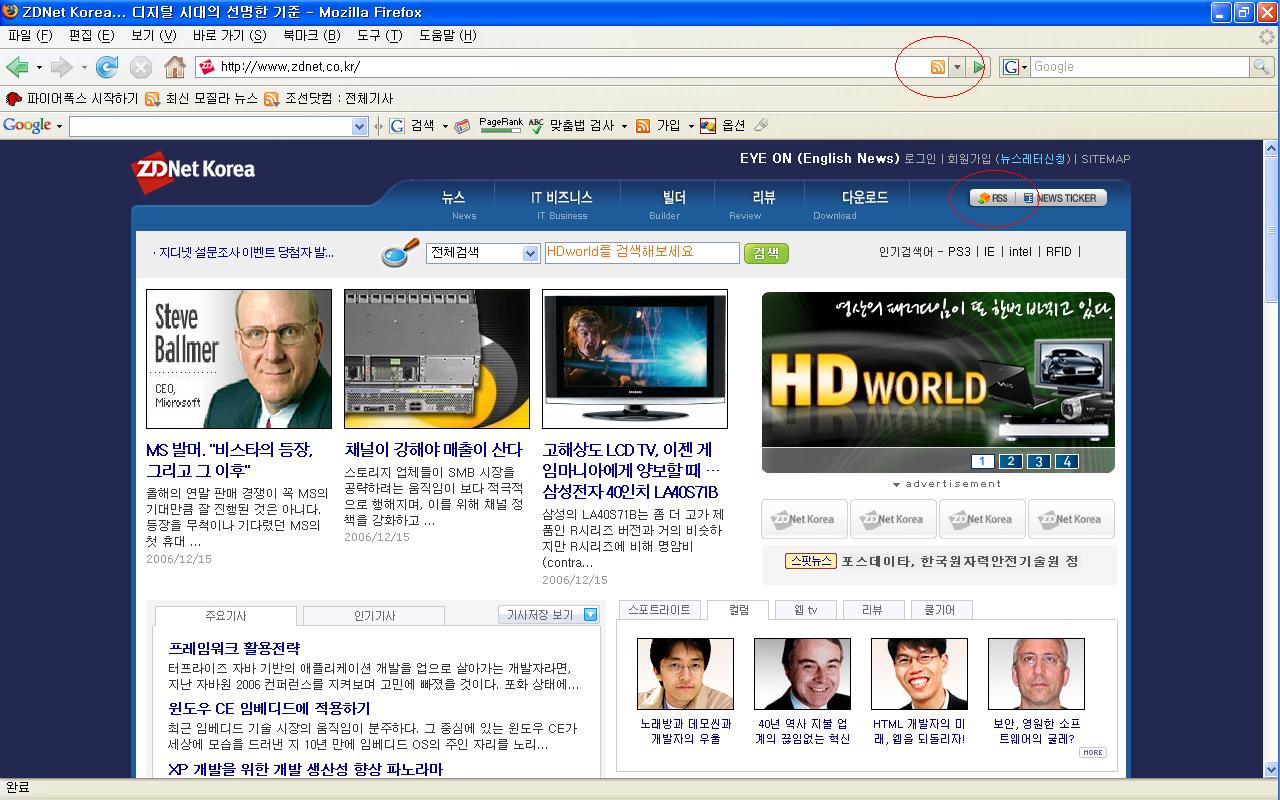Click the news card icon on the Google Toolbar

[x=462, y=126]
